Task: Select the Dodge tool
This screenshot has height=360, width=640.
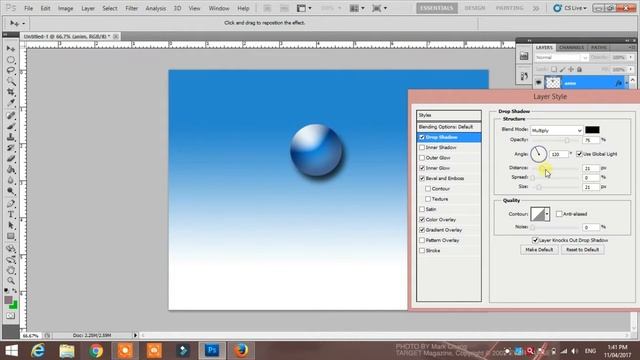Action: [11, 191]
